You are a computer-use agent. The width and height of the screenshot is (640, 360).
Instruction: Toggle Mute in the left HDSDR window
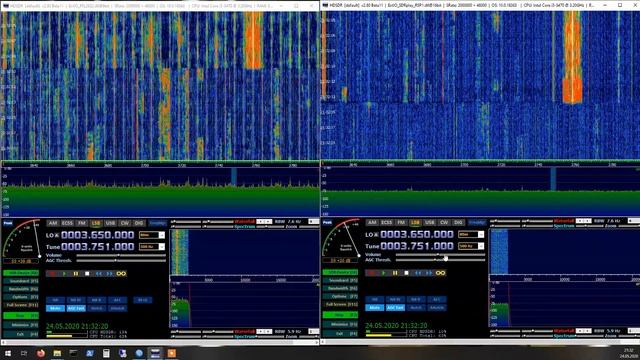[55, 308]
